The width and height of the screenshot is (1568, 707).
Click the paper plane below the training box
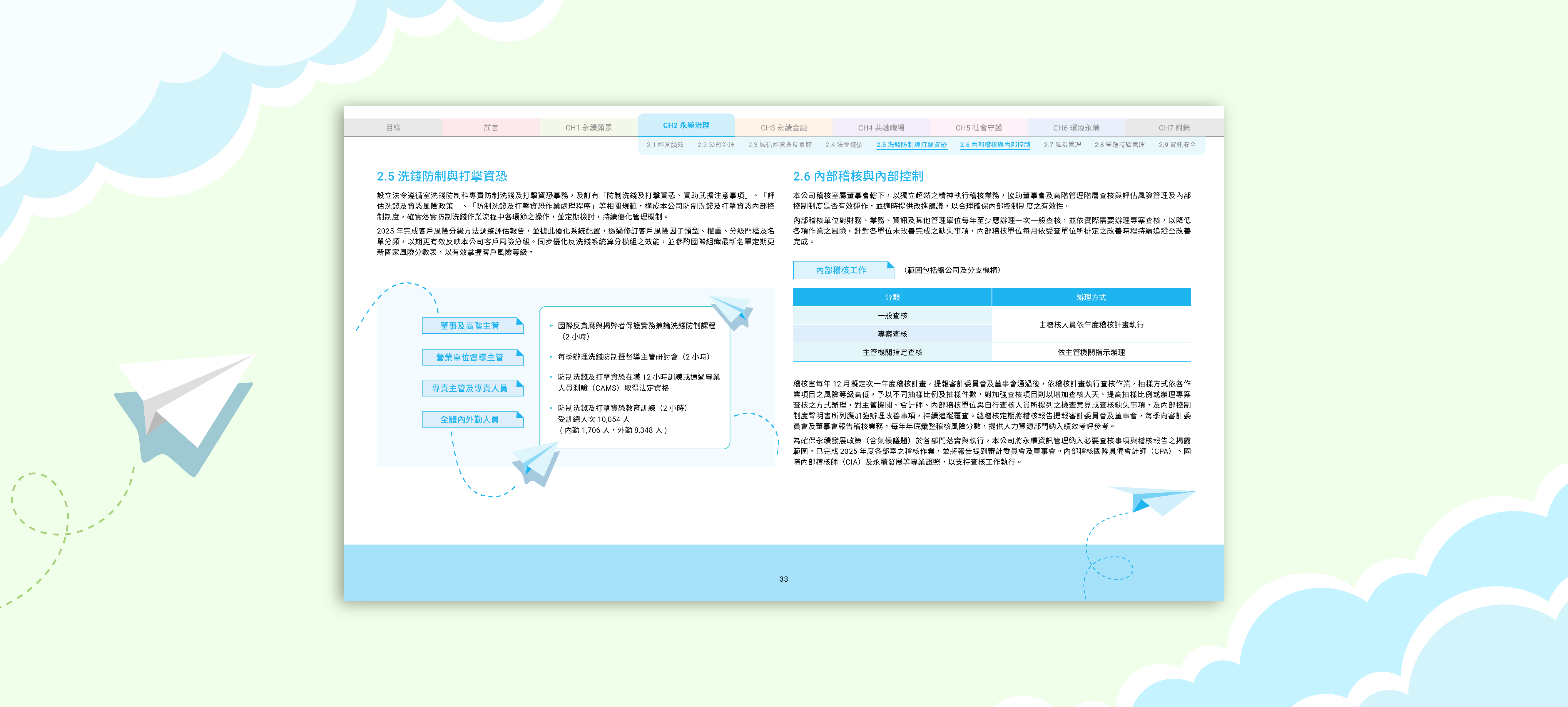pyautogui.click(x=536, y=464)
